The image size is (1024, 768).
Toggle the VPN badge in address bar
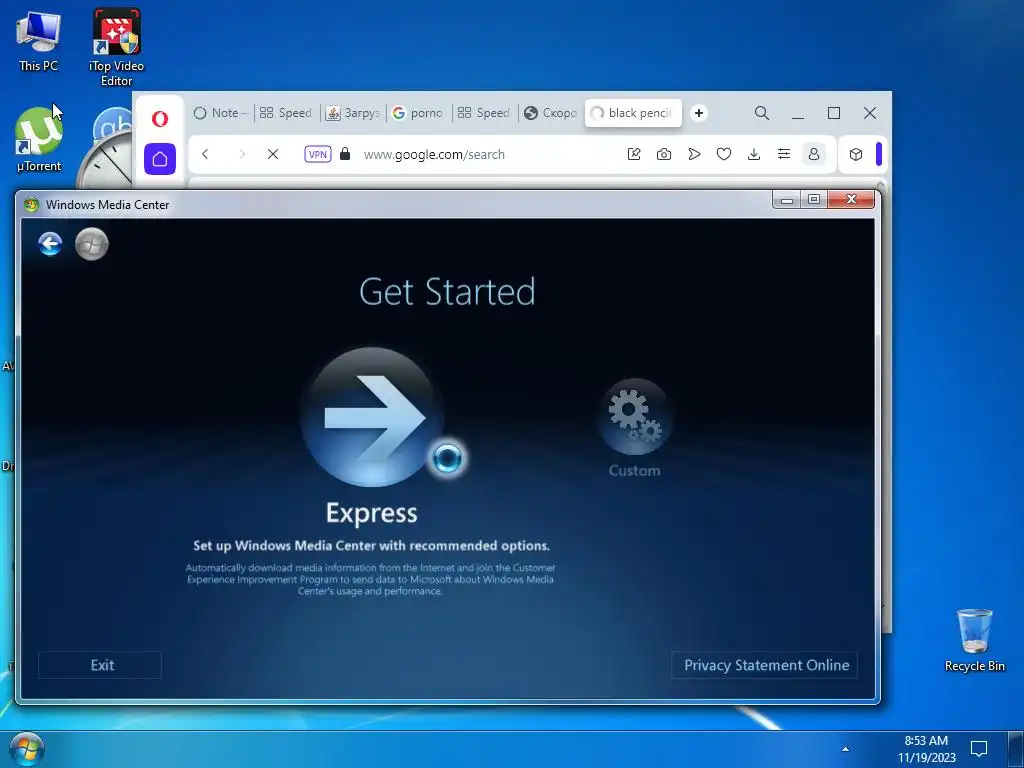317,154
